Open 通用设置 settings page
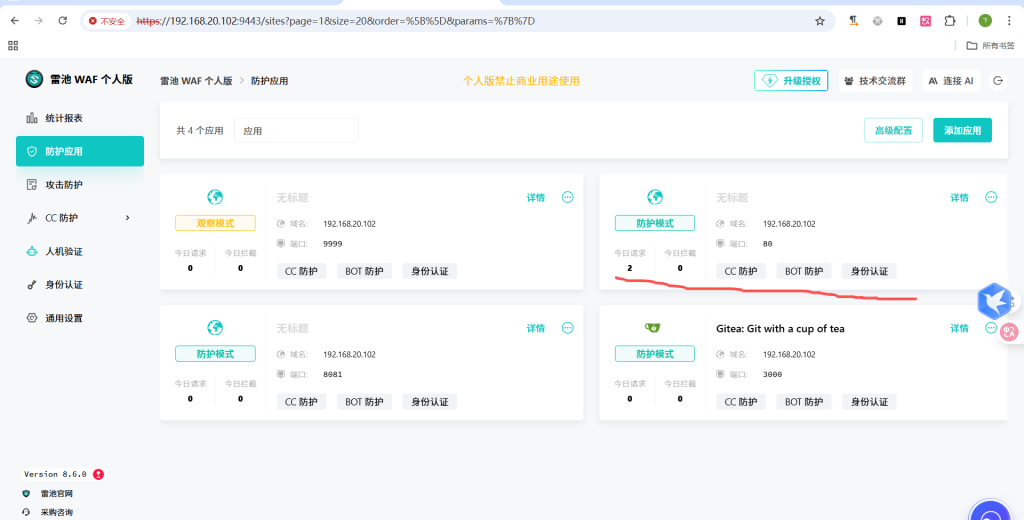 tap(63, 318)
